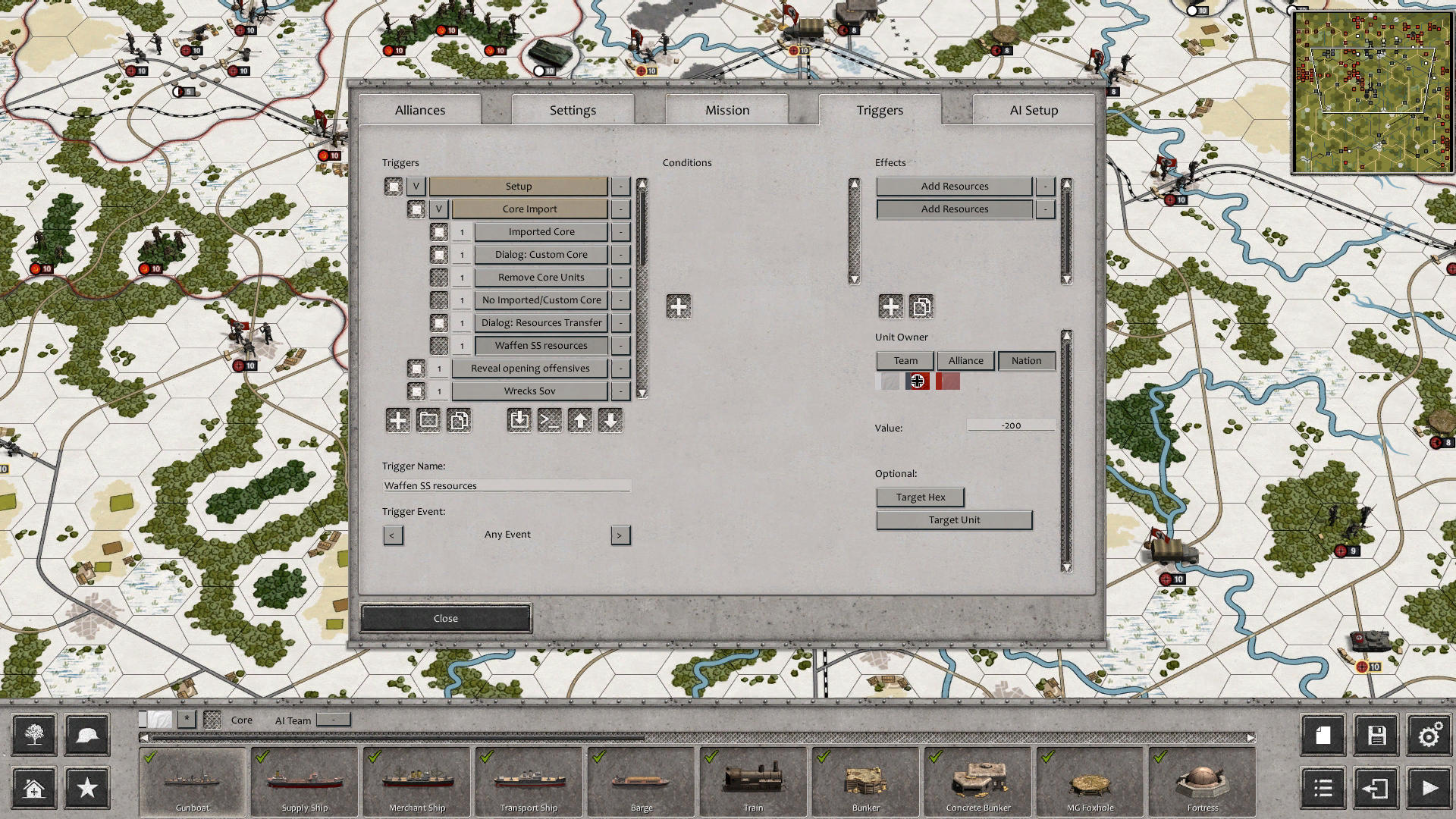The height and width of the screenshot is (819, 1456).
Task: Select the star objectives icon
Action: point(87,788)
